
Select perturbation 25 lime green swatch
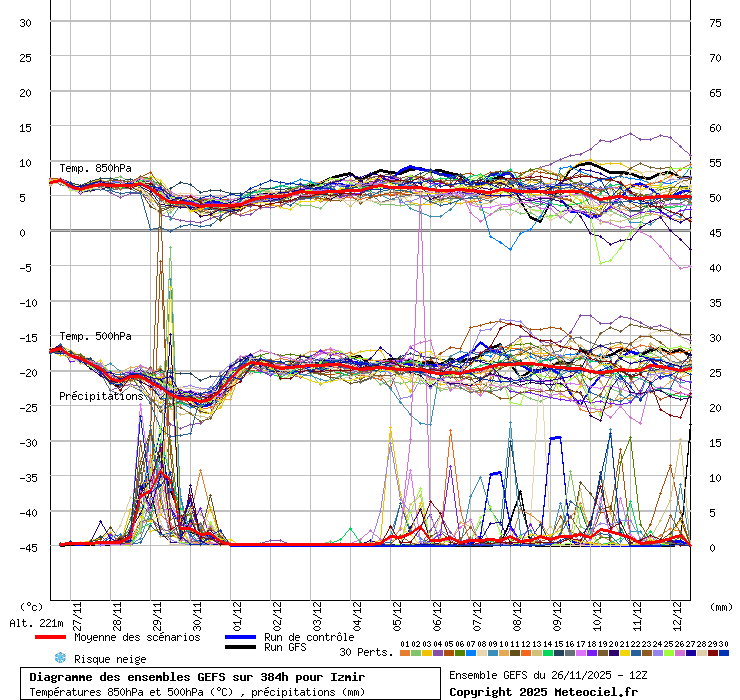[x=669, y=653]
